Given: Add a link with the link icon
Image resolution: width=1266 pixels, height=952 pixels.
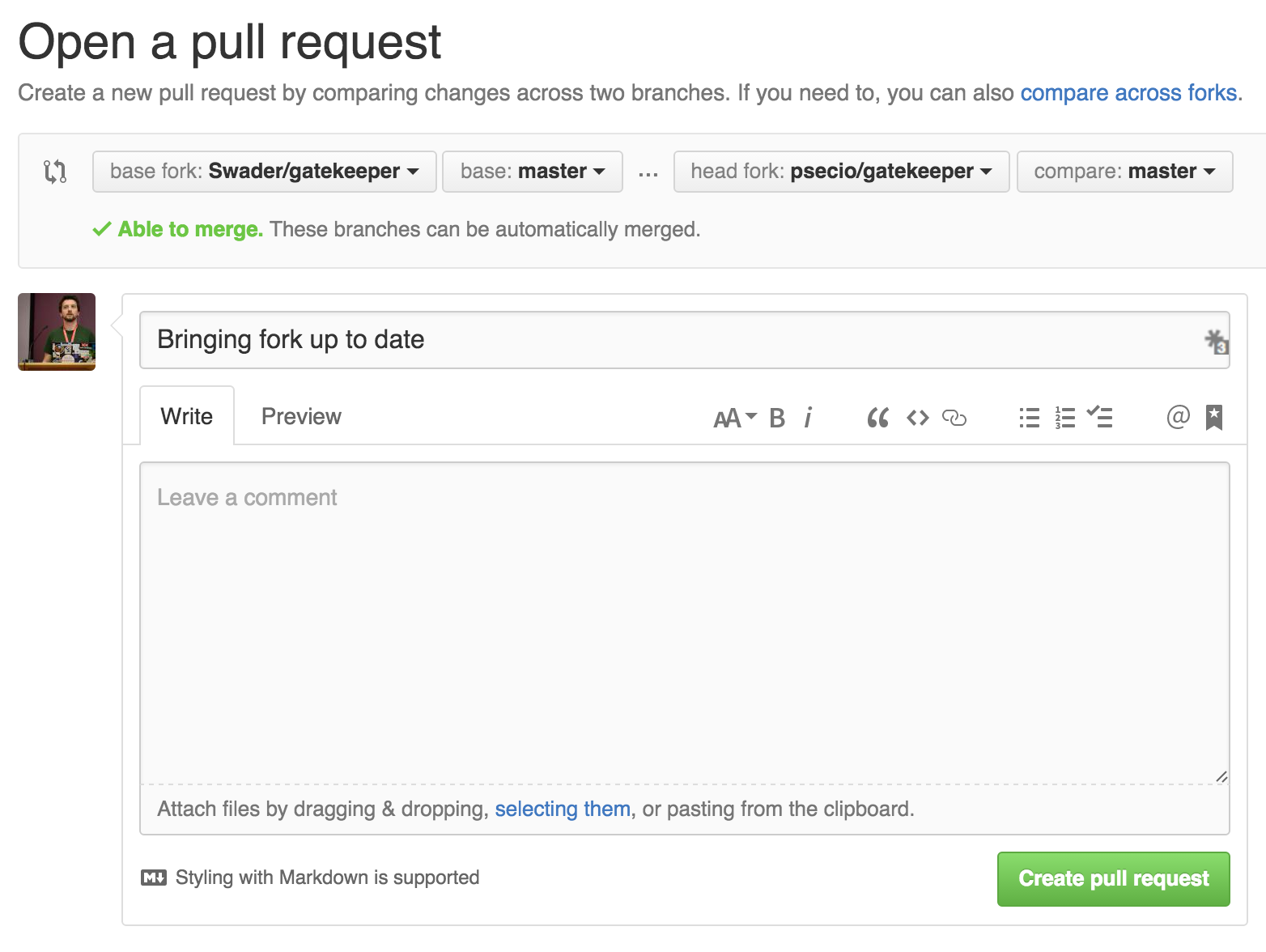Looking at the screenshot, I should coord(954,418).
